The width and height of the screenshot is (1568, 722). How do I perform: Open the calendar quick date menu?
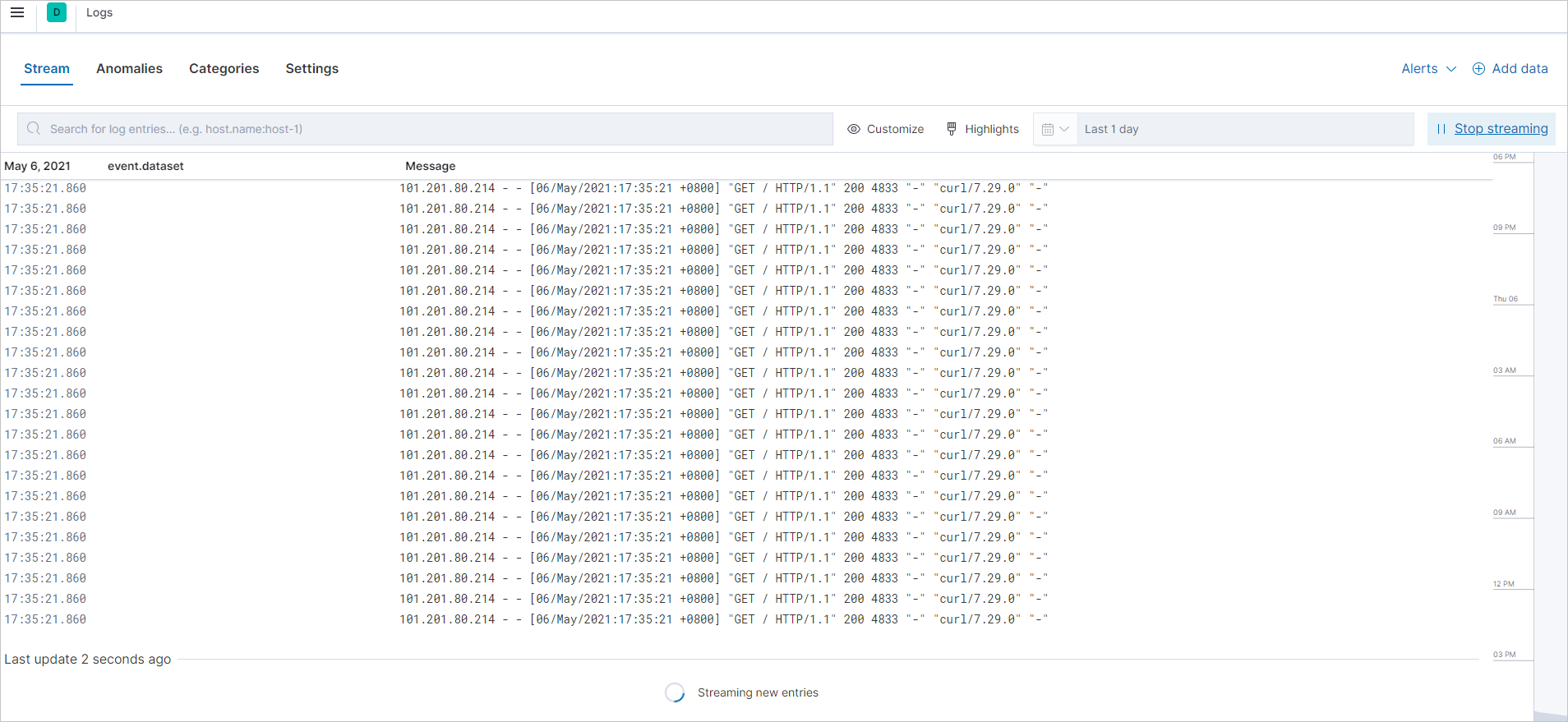(x=1055, y=129)
